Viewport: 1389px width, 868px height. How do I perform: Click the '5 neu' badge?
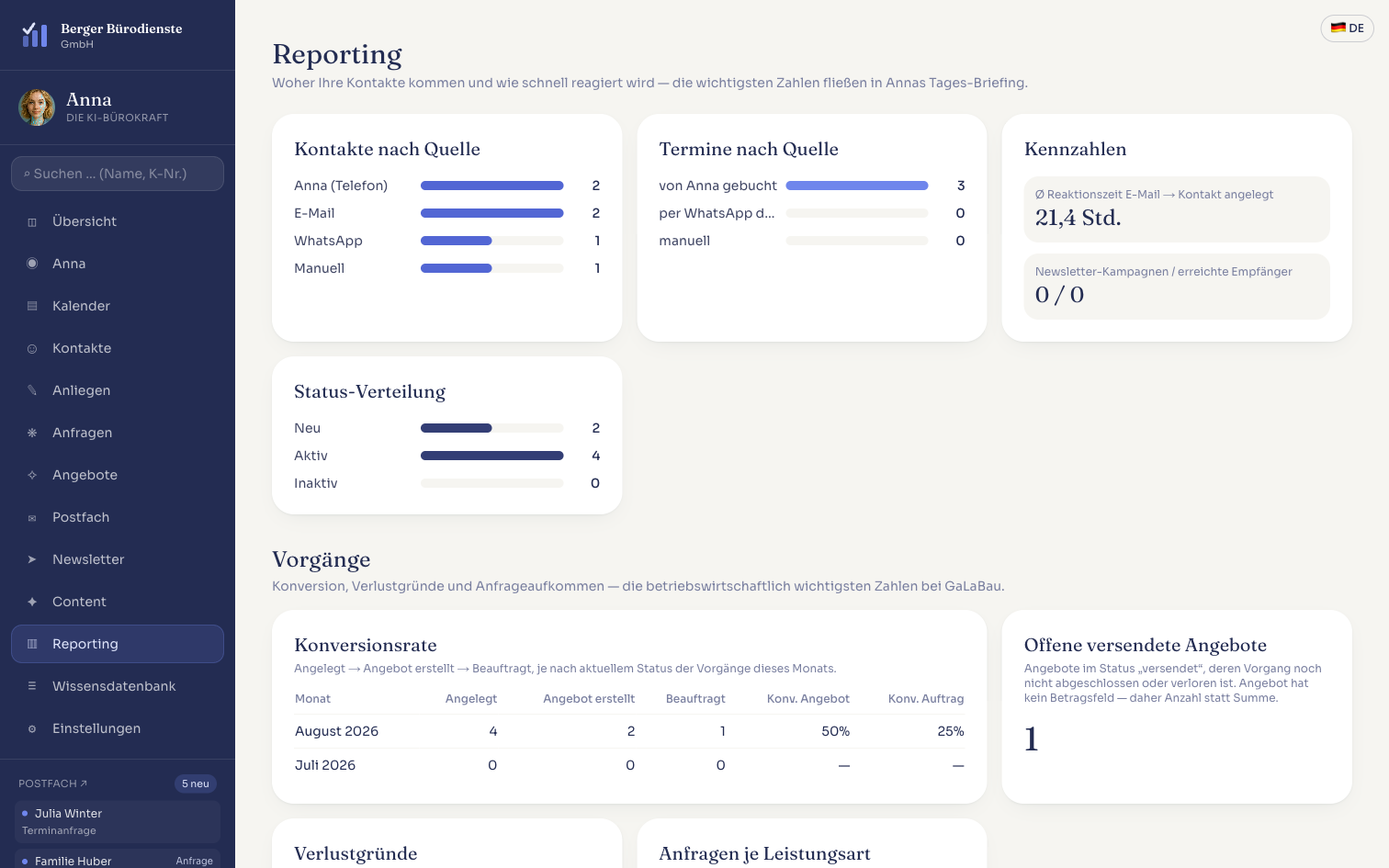click(x=196, y=783)
